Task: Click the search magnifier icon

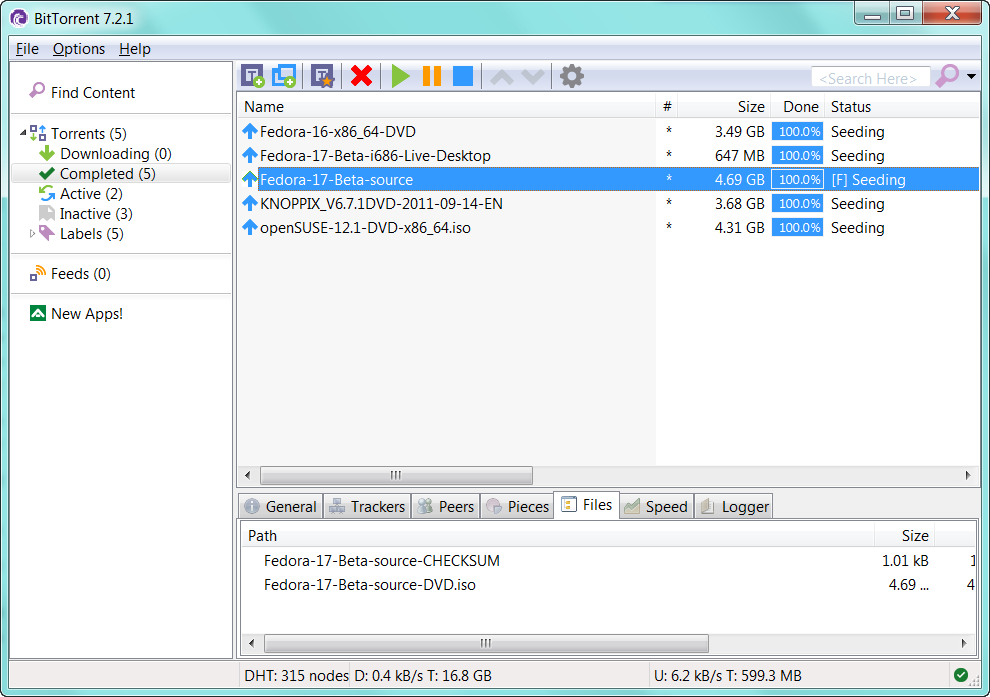Action: pos(947,76)
